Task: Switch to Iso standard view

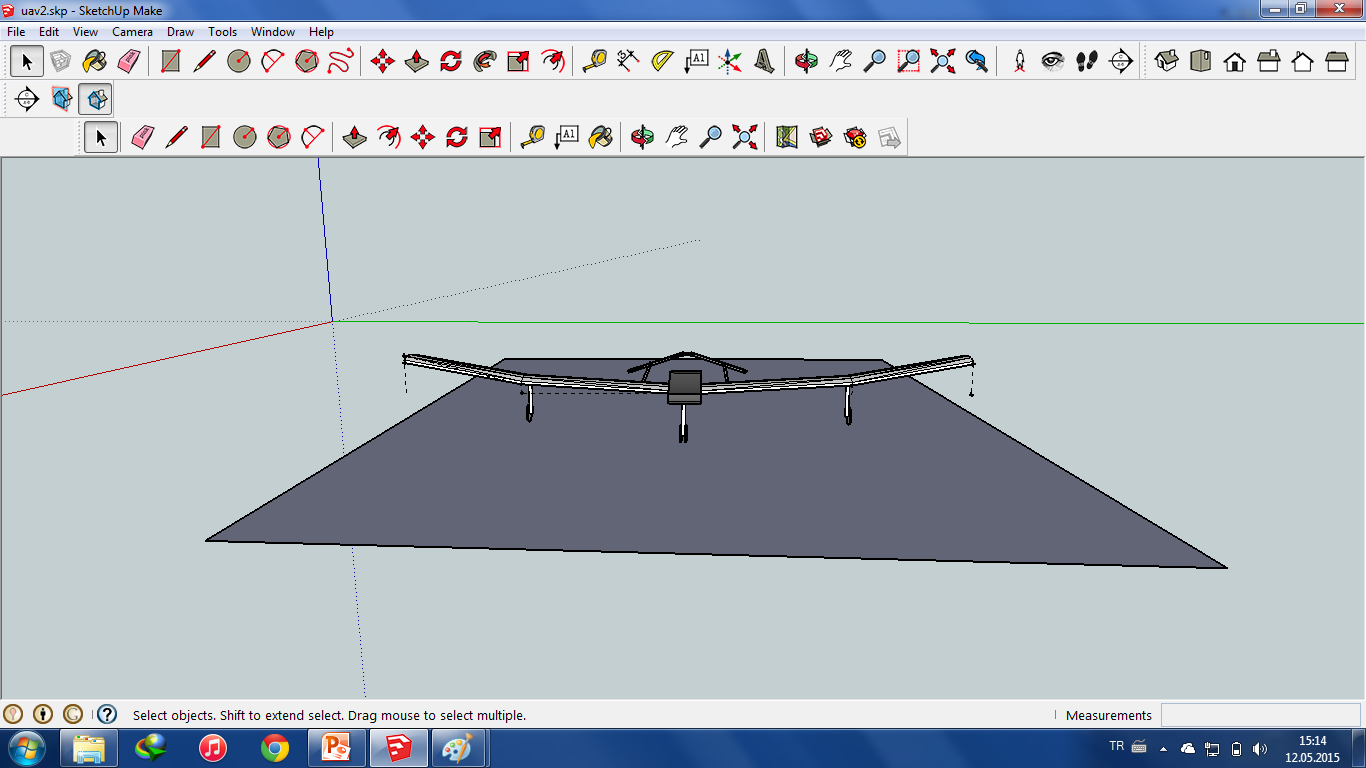Action: coord(1167,61)
